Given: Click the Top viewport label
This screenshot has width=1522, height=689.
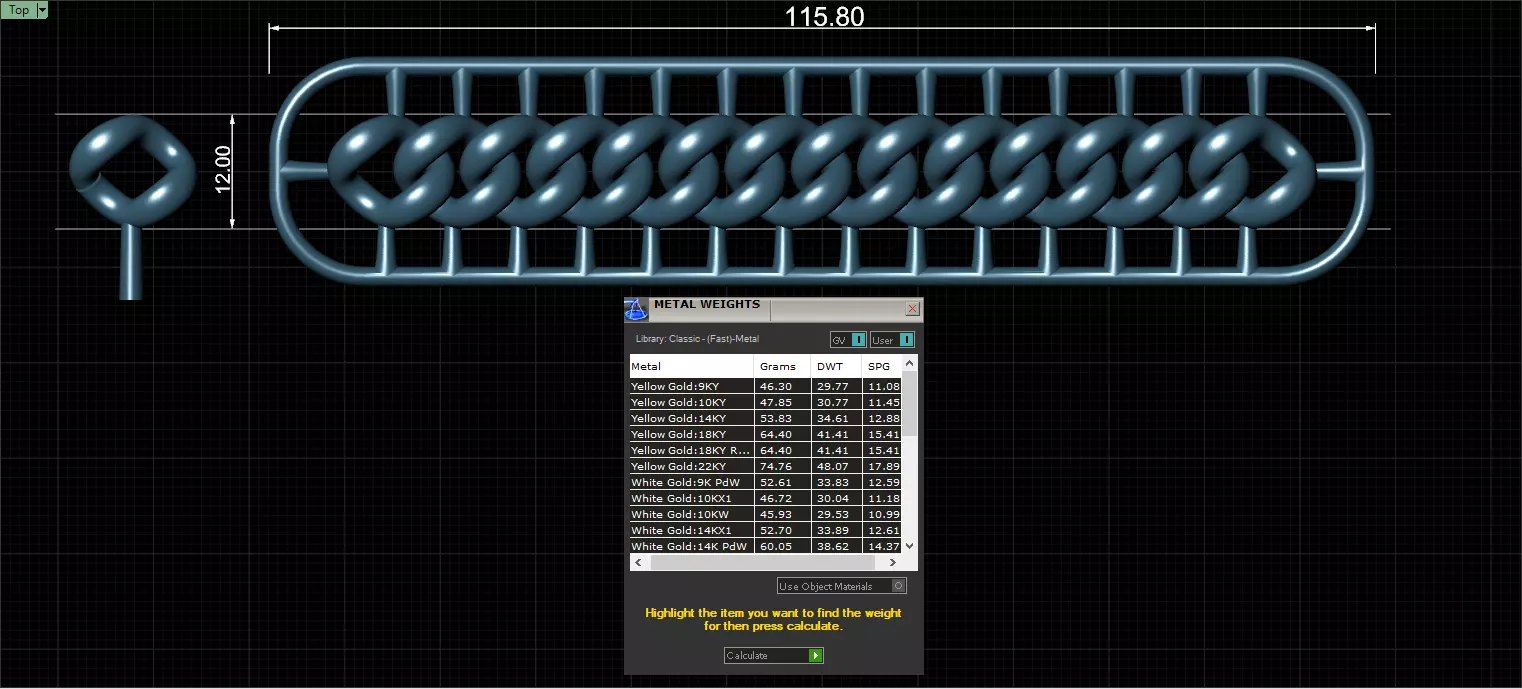Looking at the screenshot, I should pyautogui.click(x=19, y=10).
